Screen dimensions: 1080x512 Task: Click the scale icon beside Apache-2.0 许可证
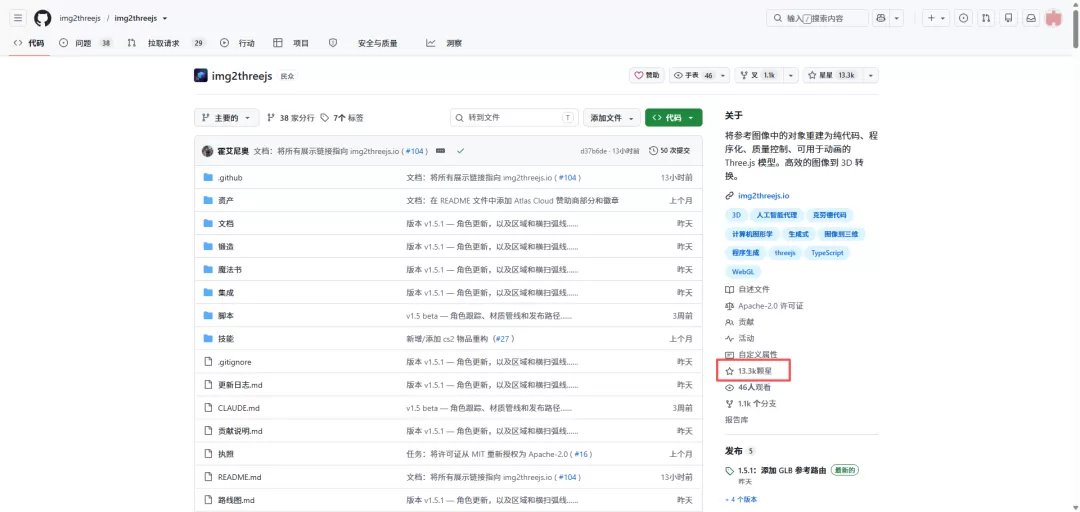(729, 306)
